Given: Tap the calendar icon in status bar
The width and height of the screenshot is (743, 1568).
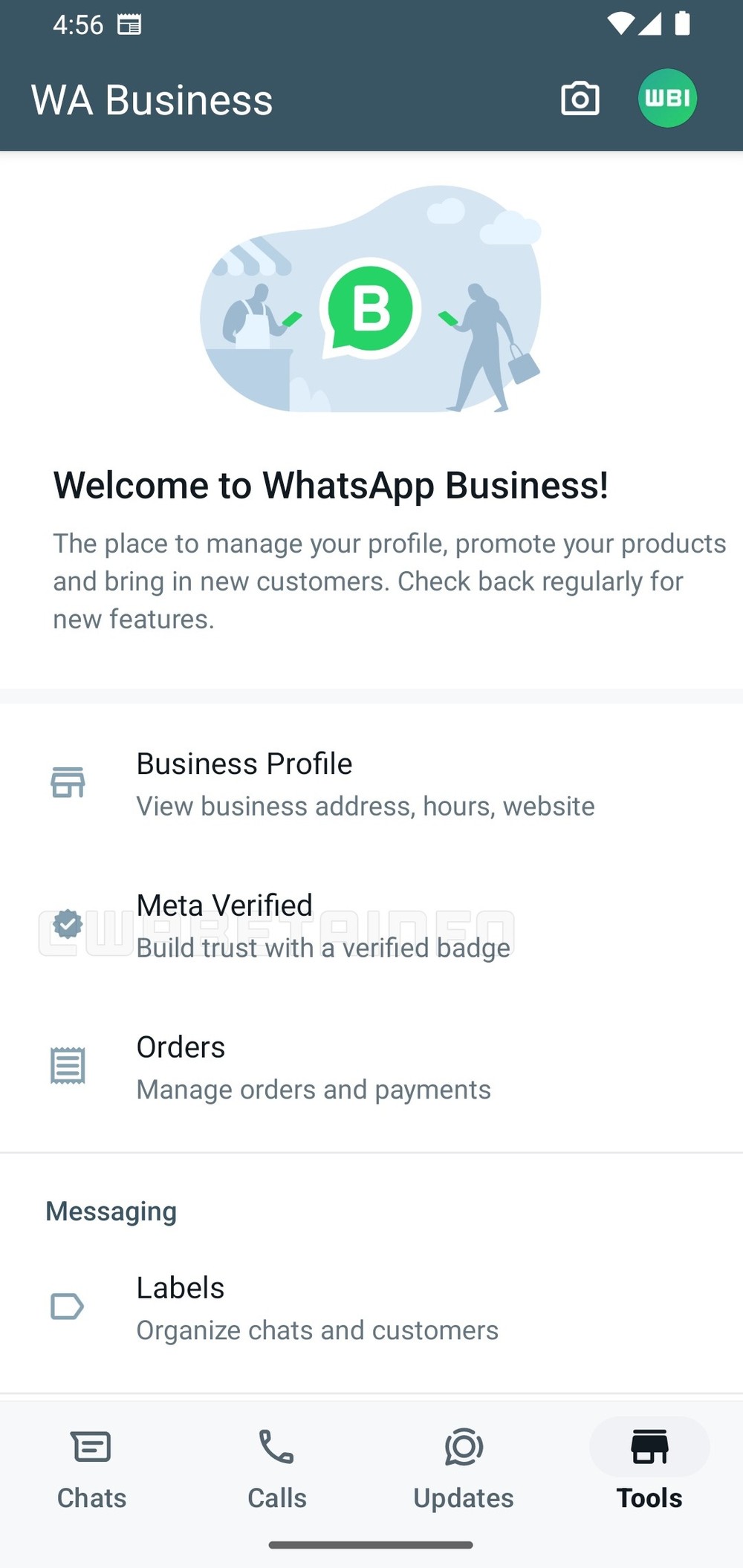Looking at the screenshot, I should tap(129, 25).
